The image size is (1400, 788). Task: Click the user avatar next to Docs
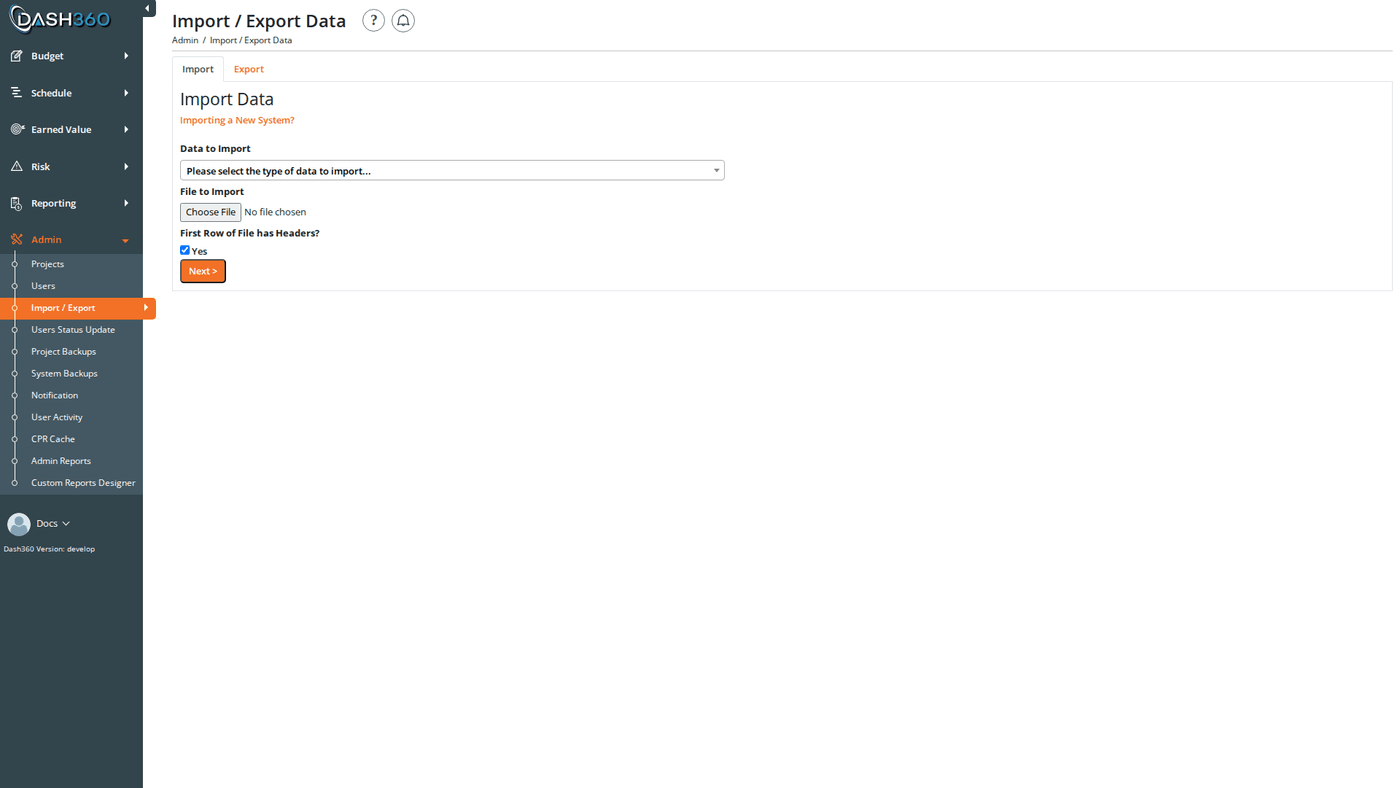(17, 521)
